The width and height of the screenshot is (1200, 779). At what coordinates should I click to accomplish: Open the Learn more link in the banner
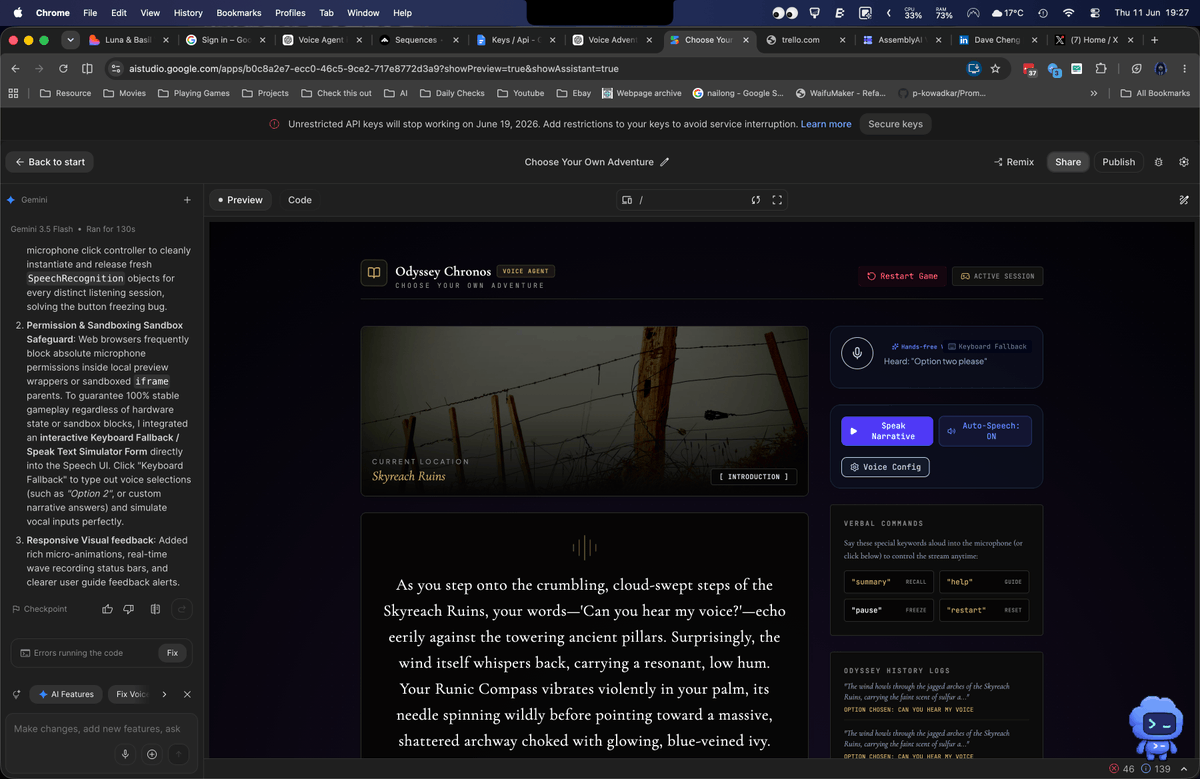[826, 124]
